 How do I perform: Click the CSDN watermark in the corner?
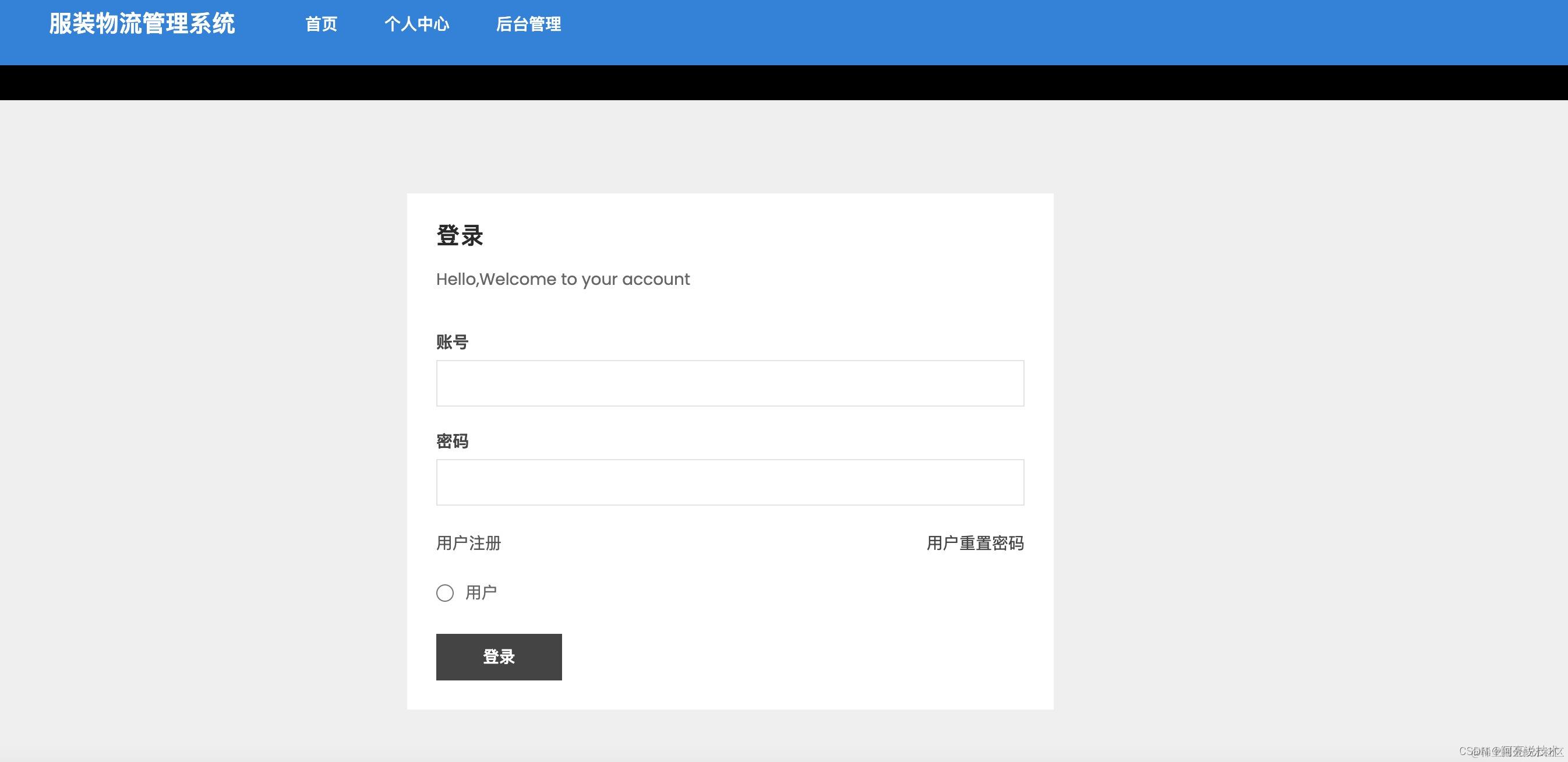coord(1511,751)
